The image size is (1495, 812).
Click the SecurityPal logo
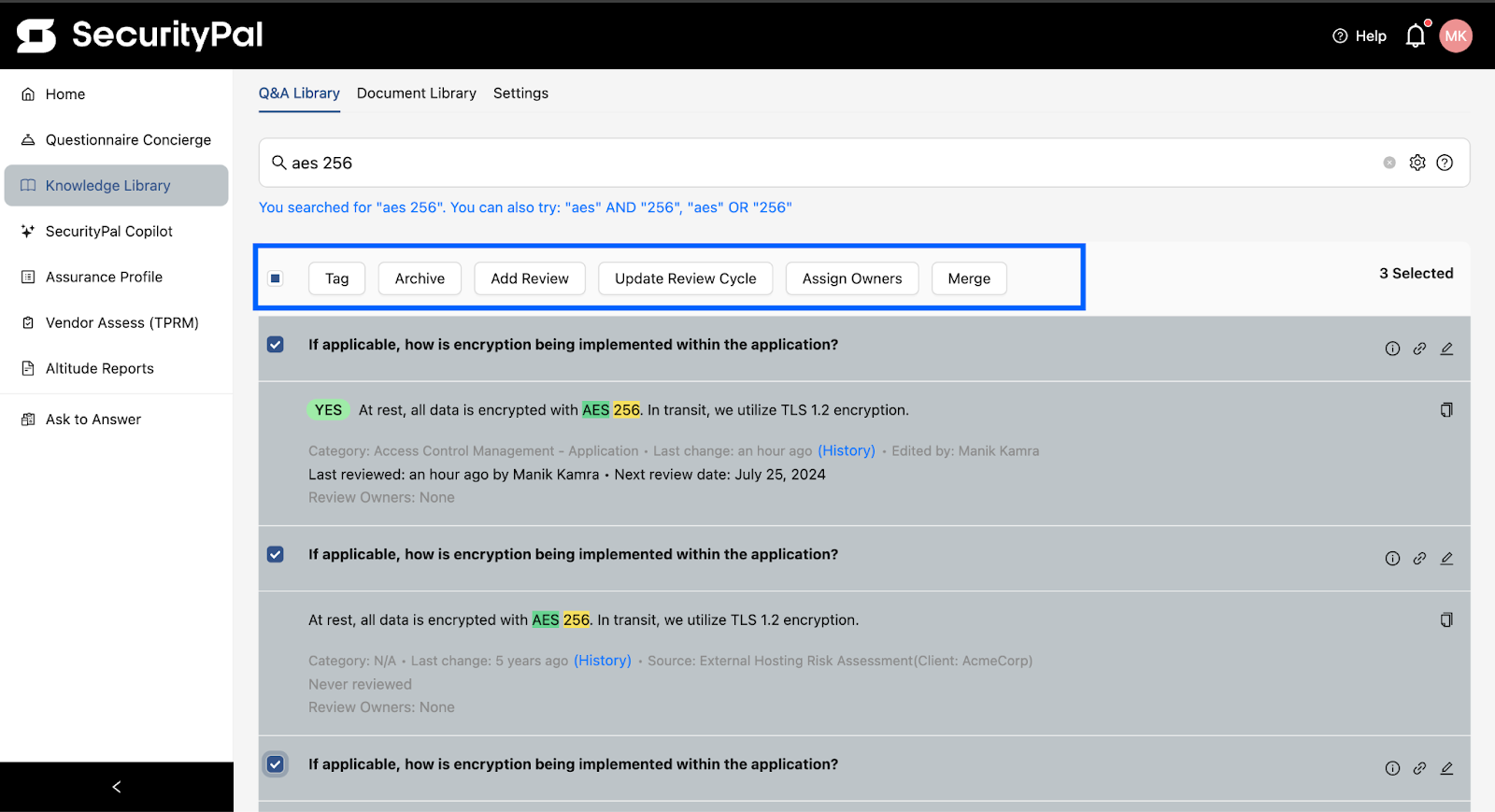pyautogui.click(x=140, y=36)
